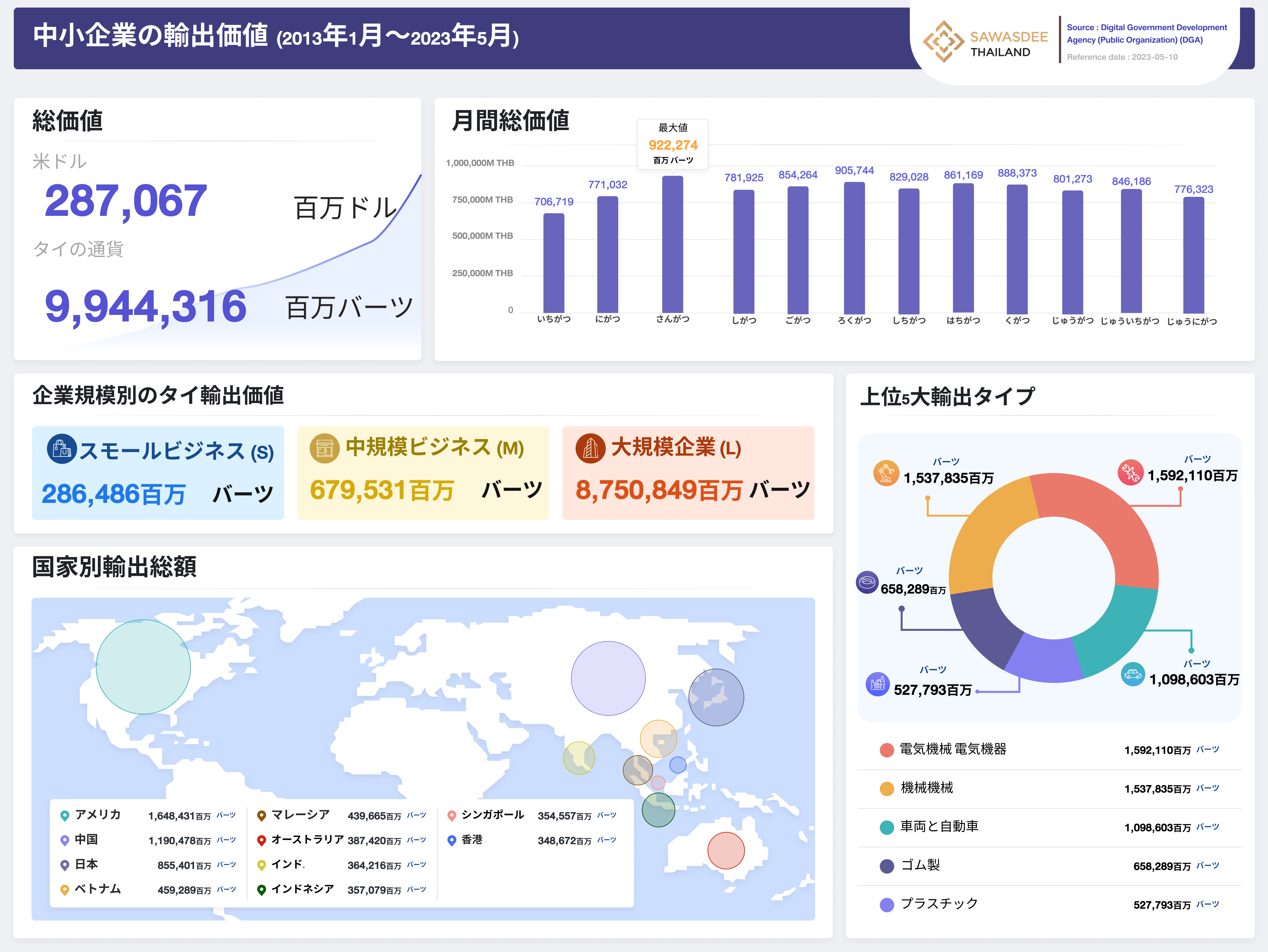Image resolution: width=1268 pixels, height=952 pixels.
Task: Click the スモールビジネス (S) card
Action: (158, 473)
